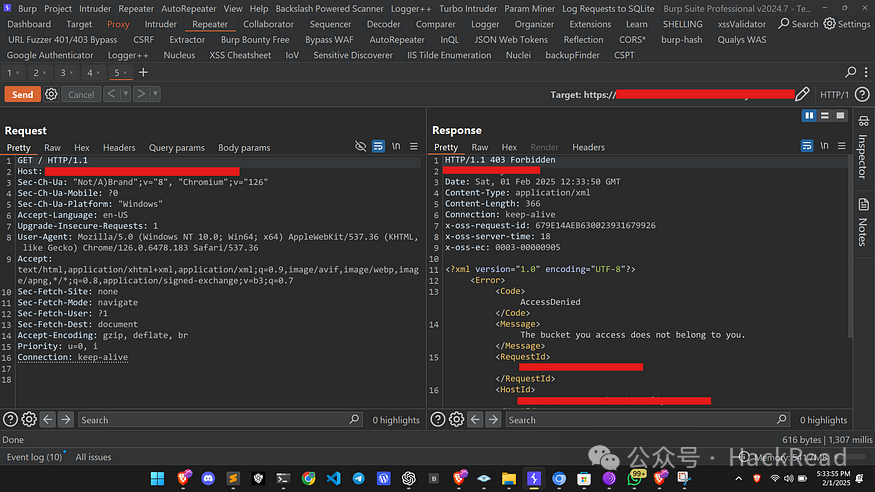Screen dimensions: 875x492
Task: Select combined tabbed layout view
Action: 840,115
